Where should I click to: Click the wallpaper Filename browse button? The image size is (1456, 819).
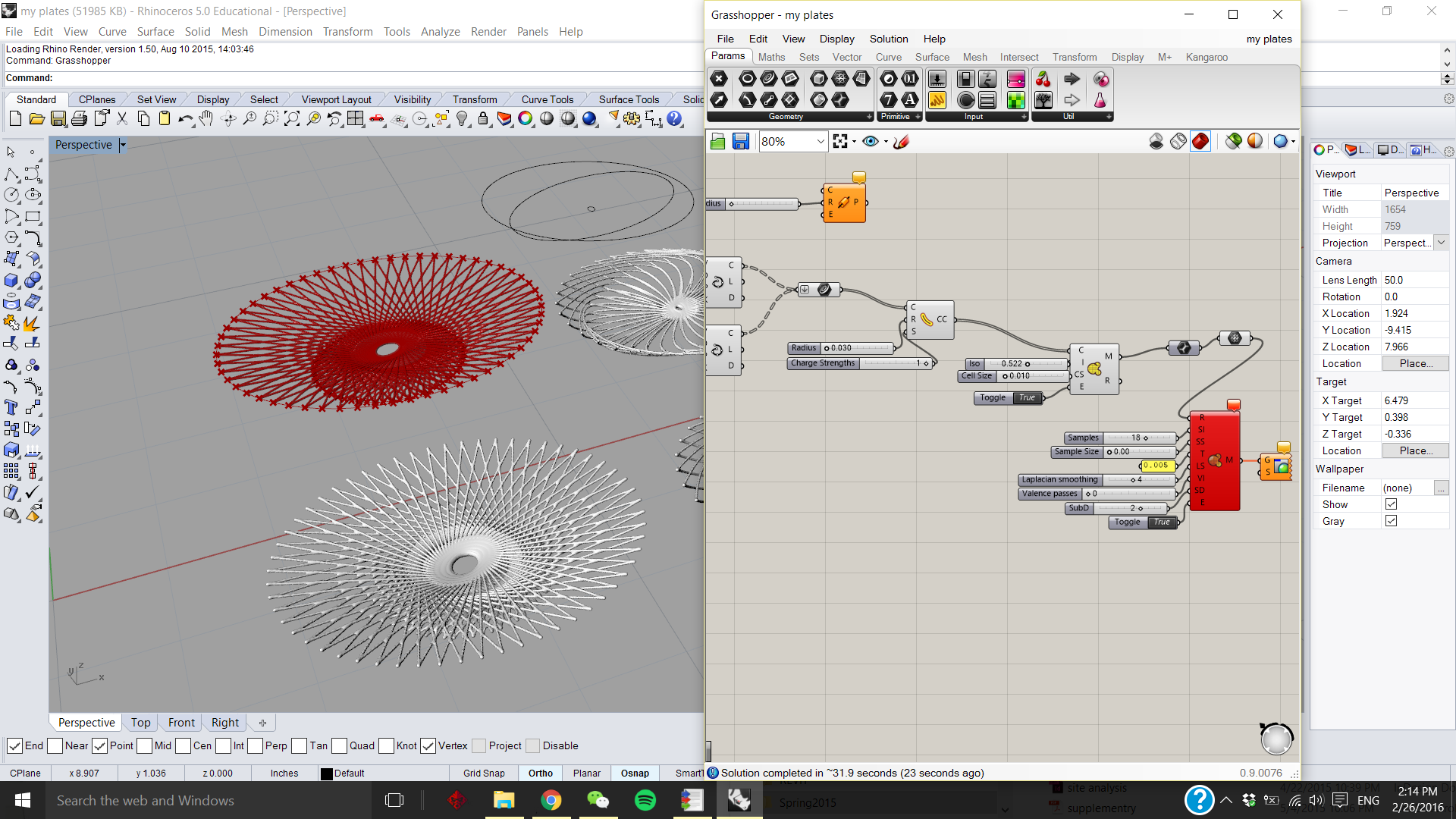tap(1441, 488)
